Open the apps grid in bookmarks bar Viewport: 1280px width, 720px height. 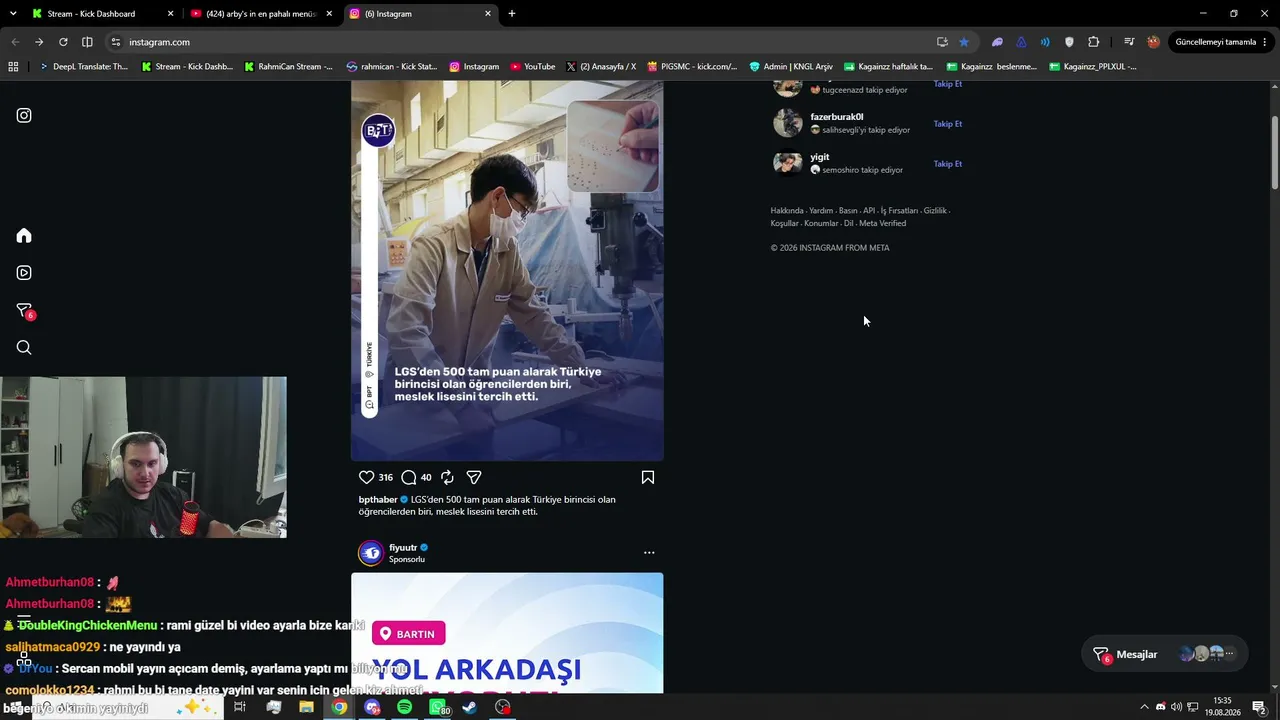click(x=13, y=67)
